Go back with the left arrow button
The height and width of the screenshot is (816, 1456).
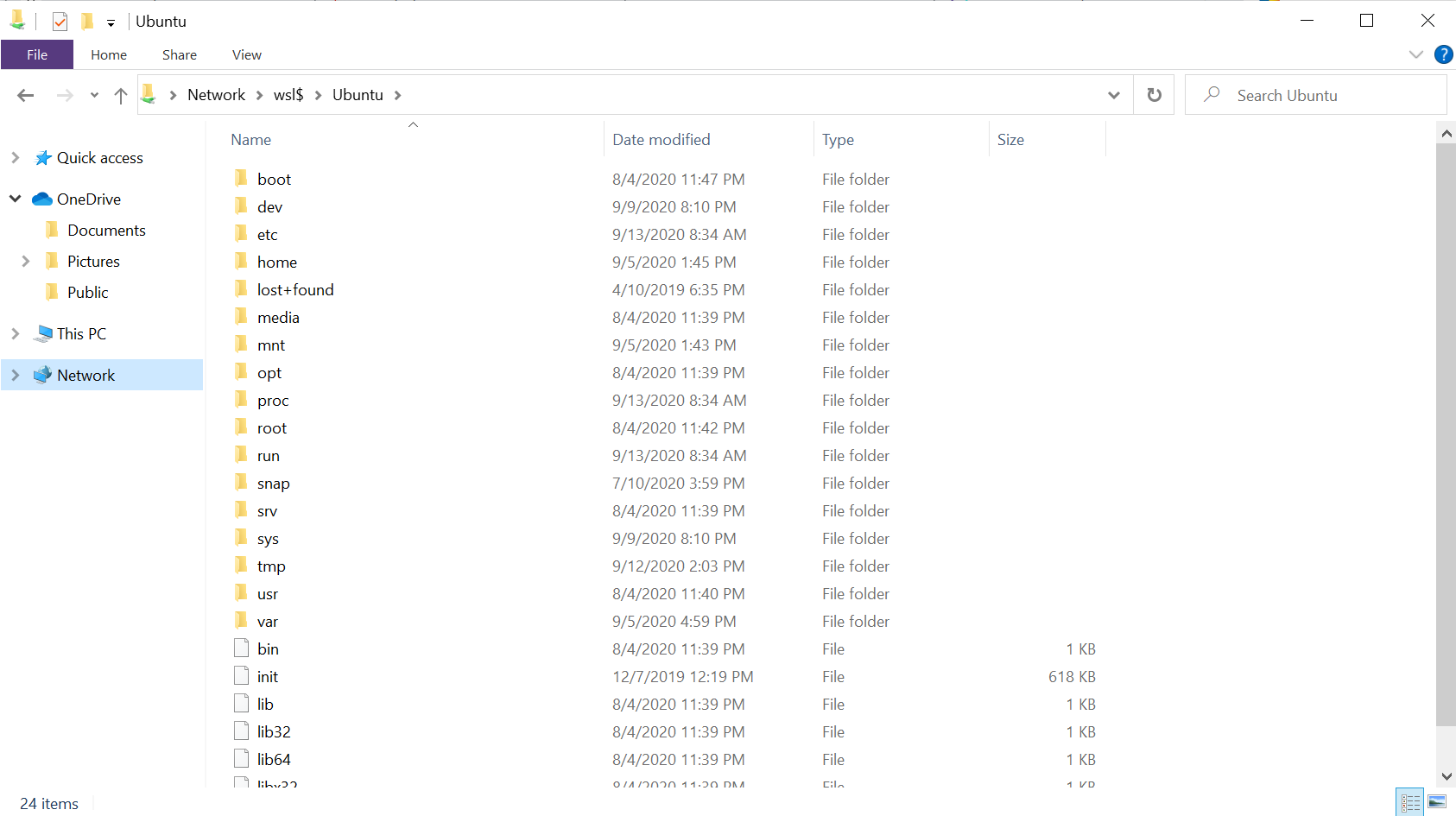(x=26, y=95)
